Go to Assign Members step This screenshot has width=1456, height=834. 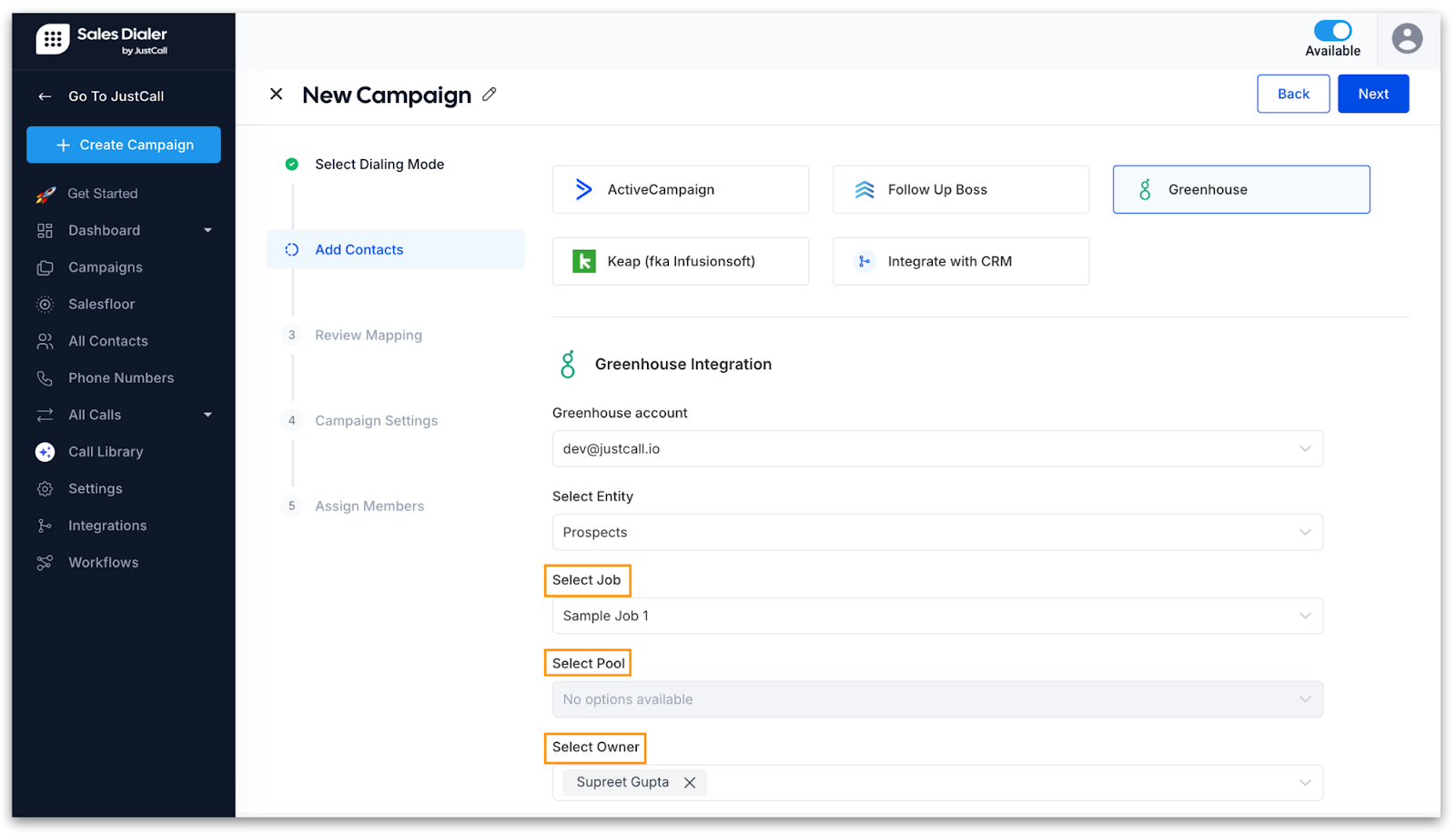pos(369,507)
